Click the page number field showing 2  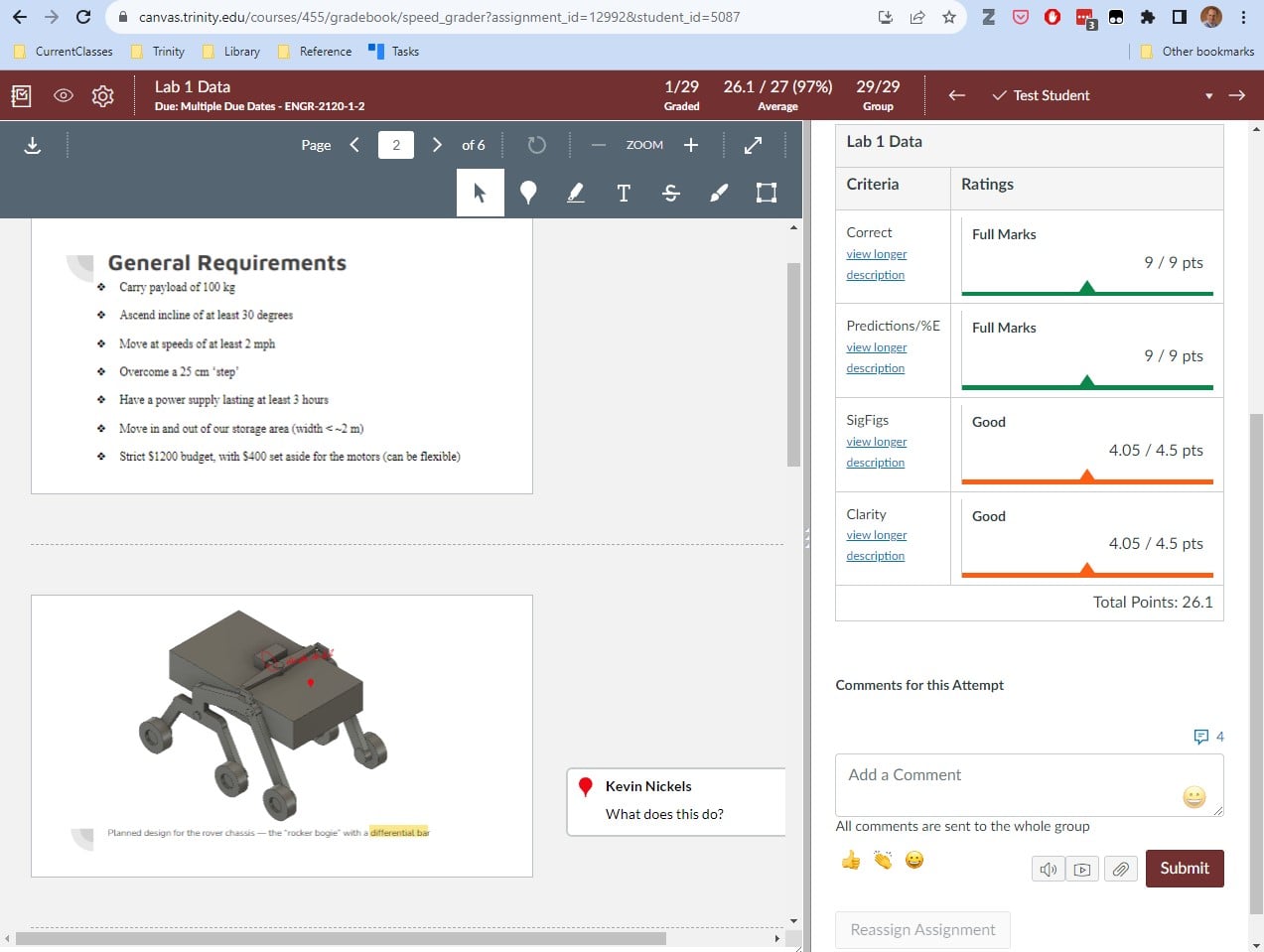pos(396,145)
